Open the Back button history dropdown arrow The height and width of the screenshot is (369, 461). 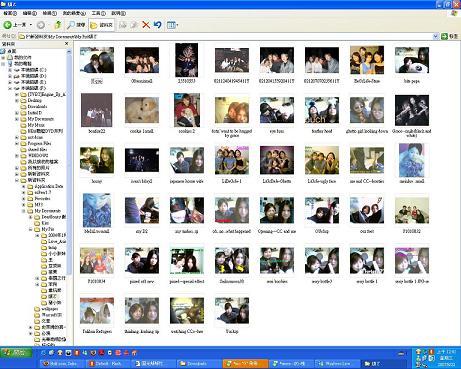[x=31, y=25]
